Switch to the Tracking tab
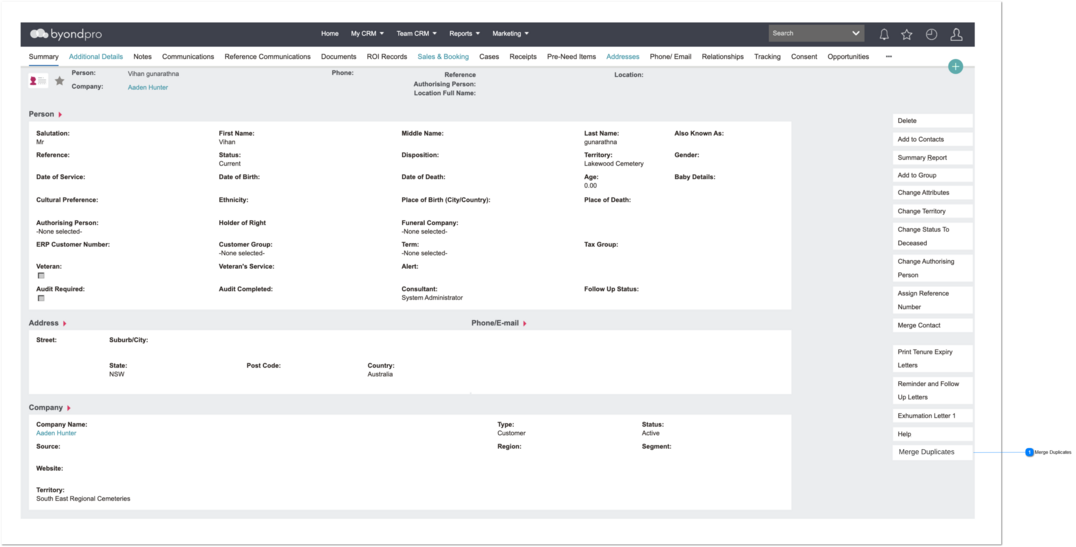 click(767, 57)
